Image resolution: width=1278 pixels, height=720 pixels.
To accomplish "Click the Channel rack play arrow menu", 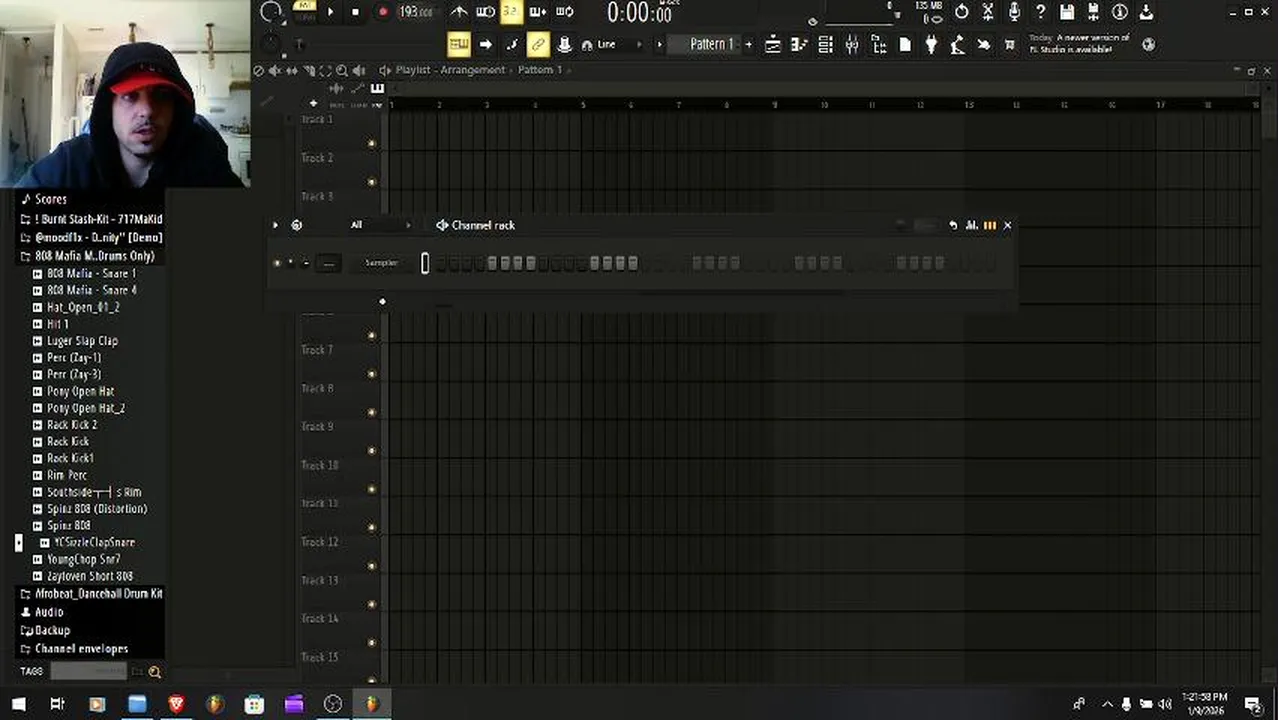I will 276,225.
